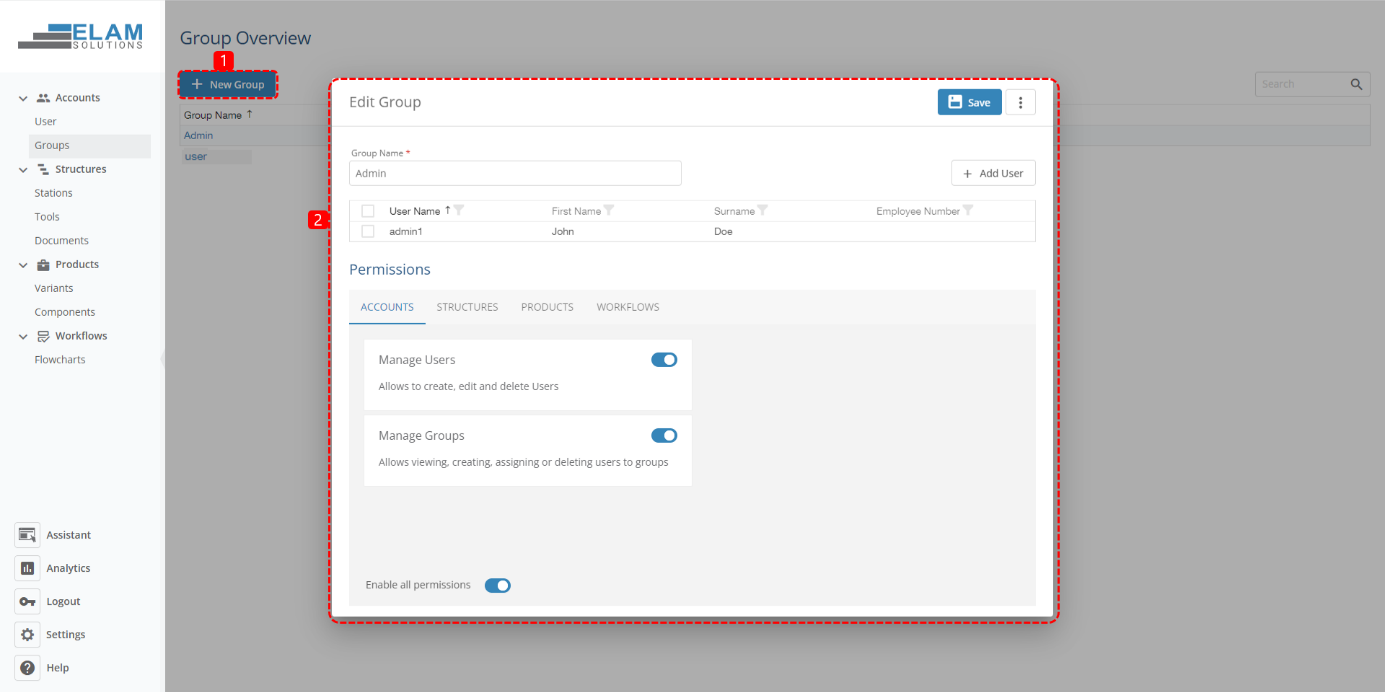Viewport: 1385px width, 692px height.
Task: Click inside the Group Name input field
Action: coord(514,172)
